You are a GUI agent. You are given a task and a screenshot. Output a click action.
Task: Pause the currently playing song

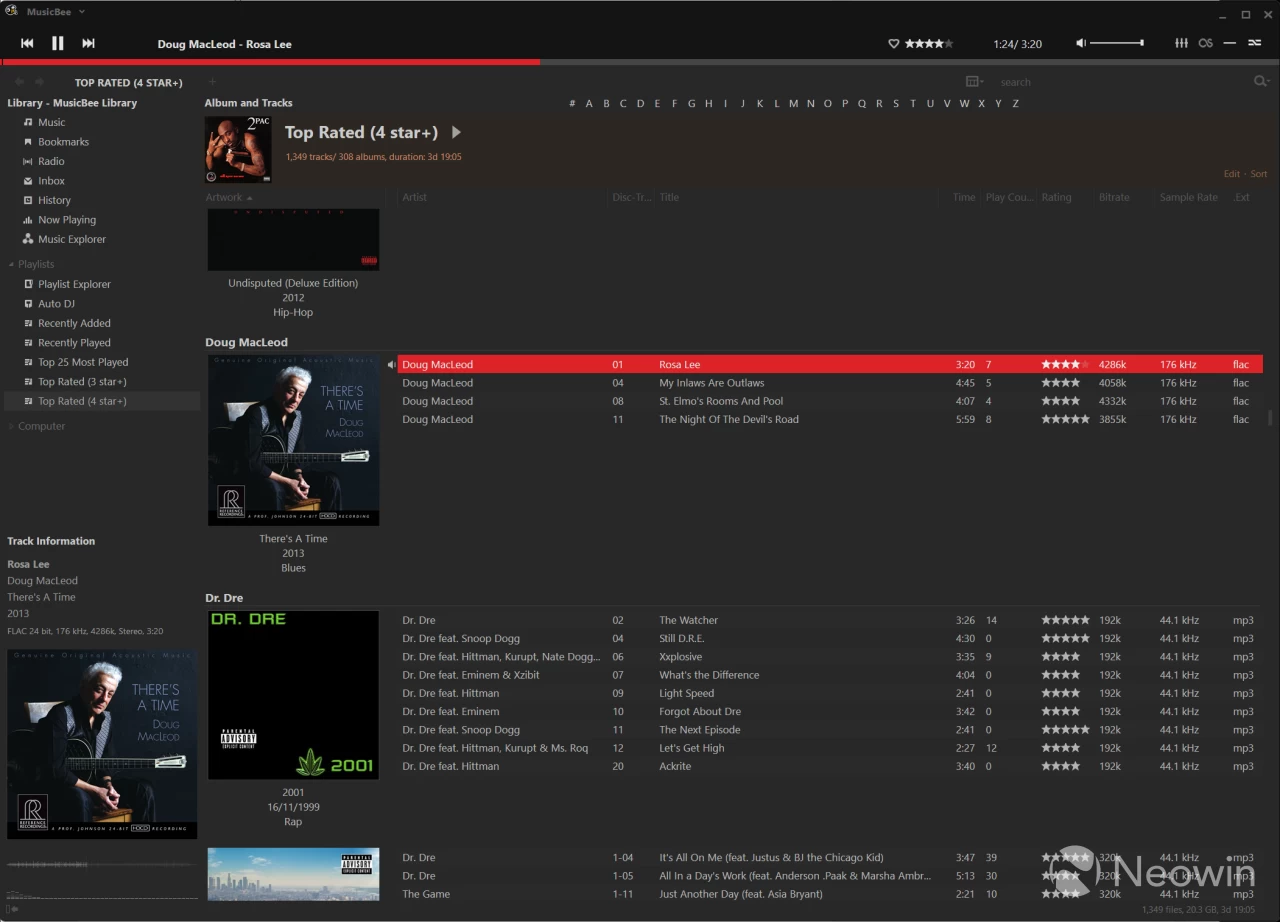(x=57, y=43)
